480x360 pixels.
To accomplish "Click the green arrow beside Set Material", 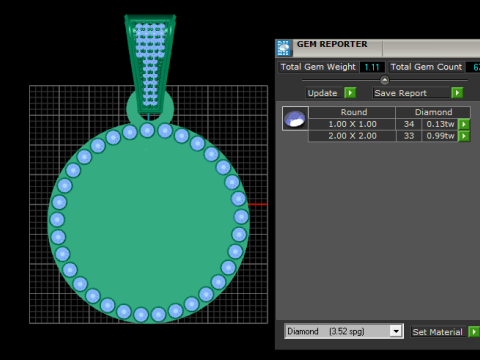I will point(473,332).
